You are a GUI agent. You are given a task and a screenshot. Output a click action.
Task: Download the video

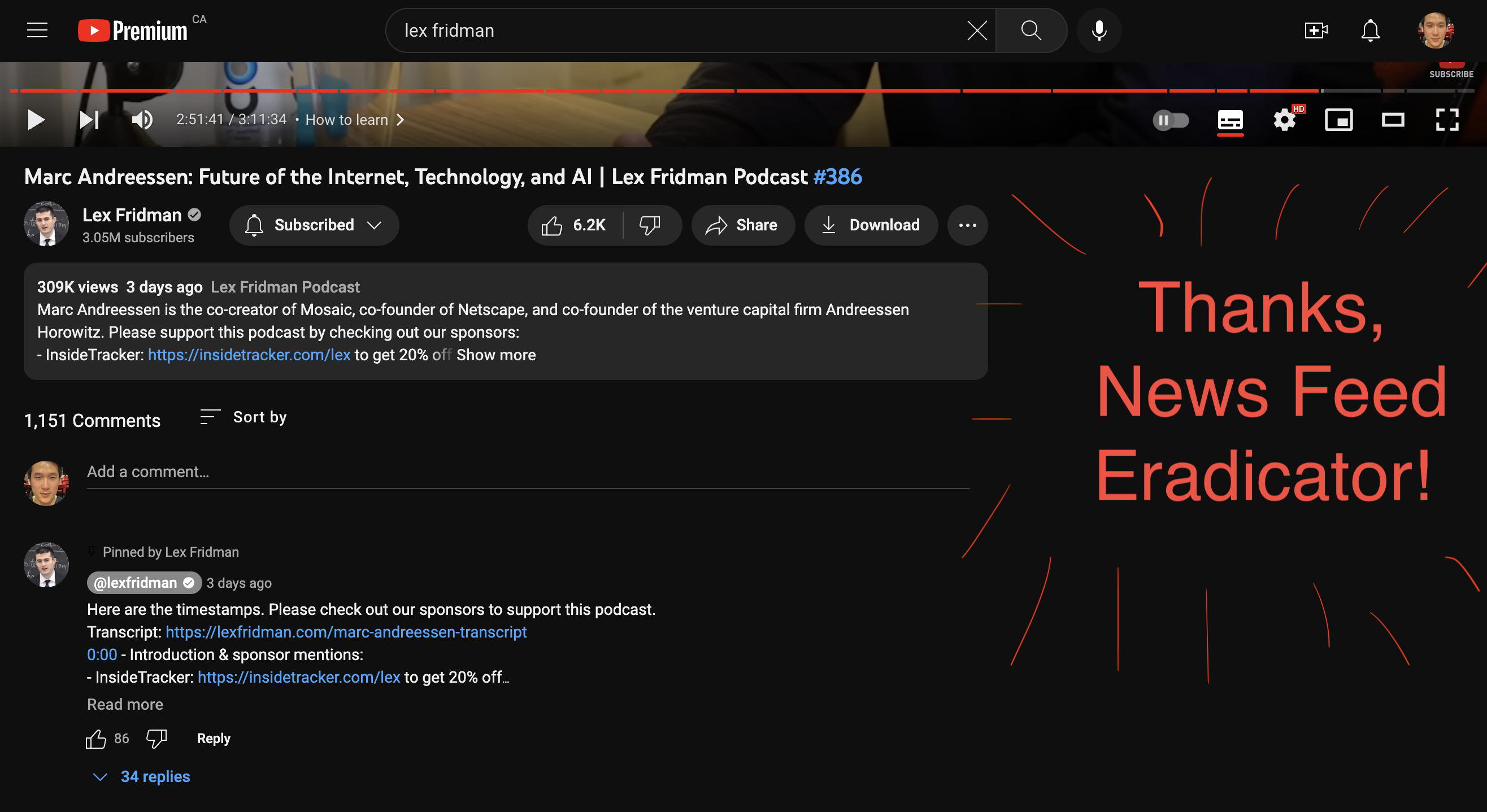[871, 225]
